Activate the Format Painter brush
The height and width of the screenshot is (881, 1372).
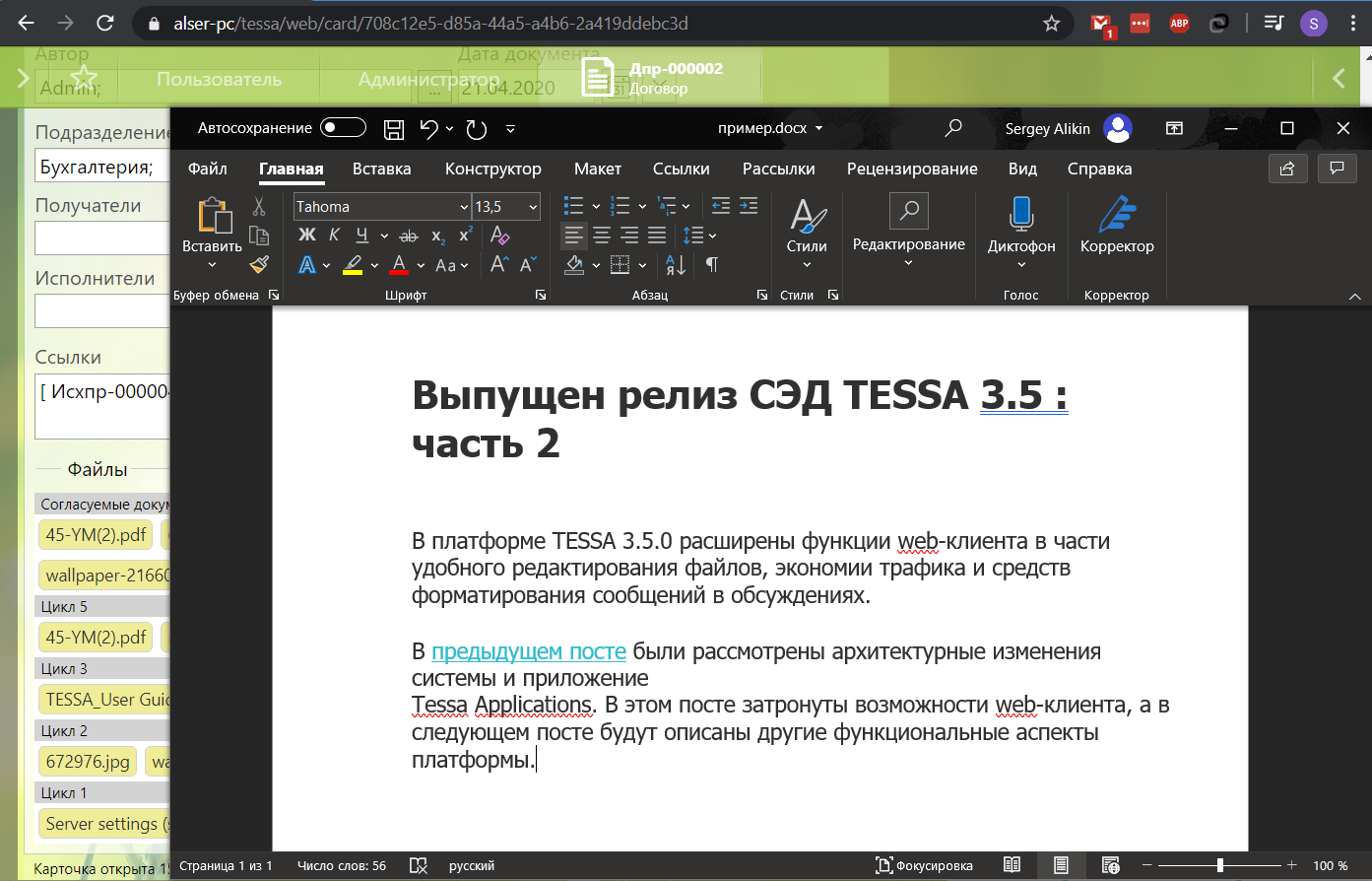(x=259, y=264)
